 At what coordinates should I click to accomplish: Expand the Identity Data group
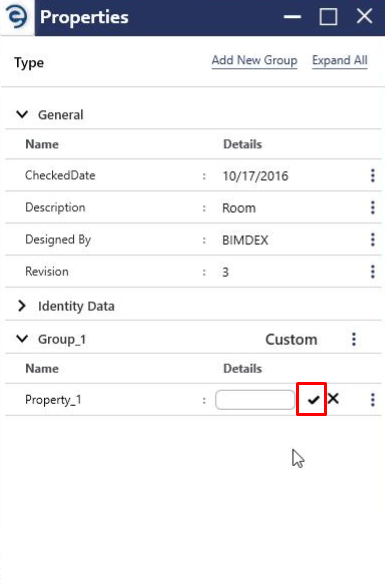[22, 306]
